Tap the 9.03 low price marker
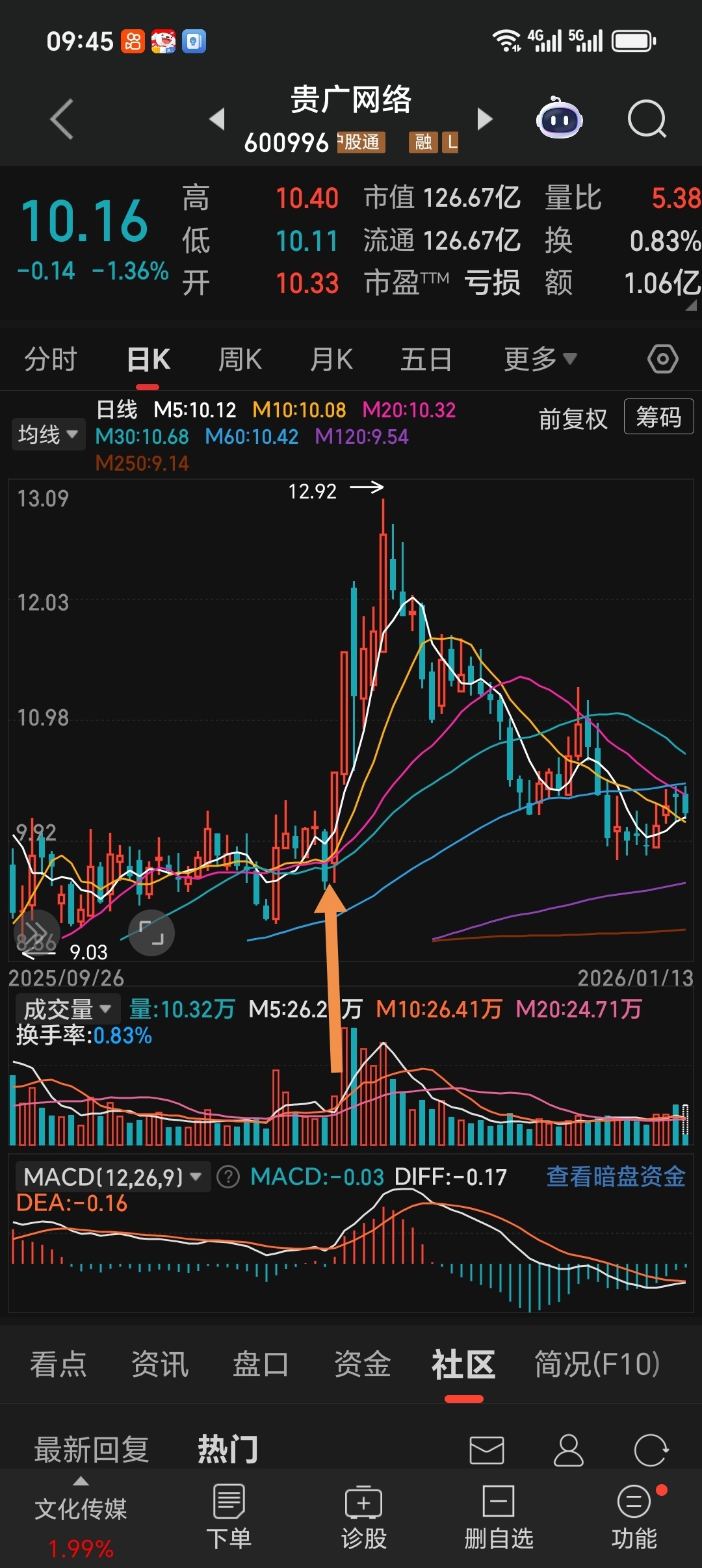The image size is (702, 1568). (88, 952)
